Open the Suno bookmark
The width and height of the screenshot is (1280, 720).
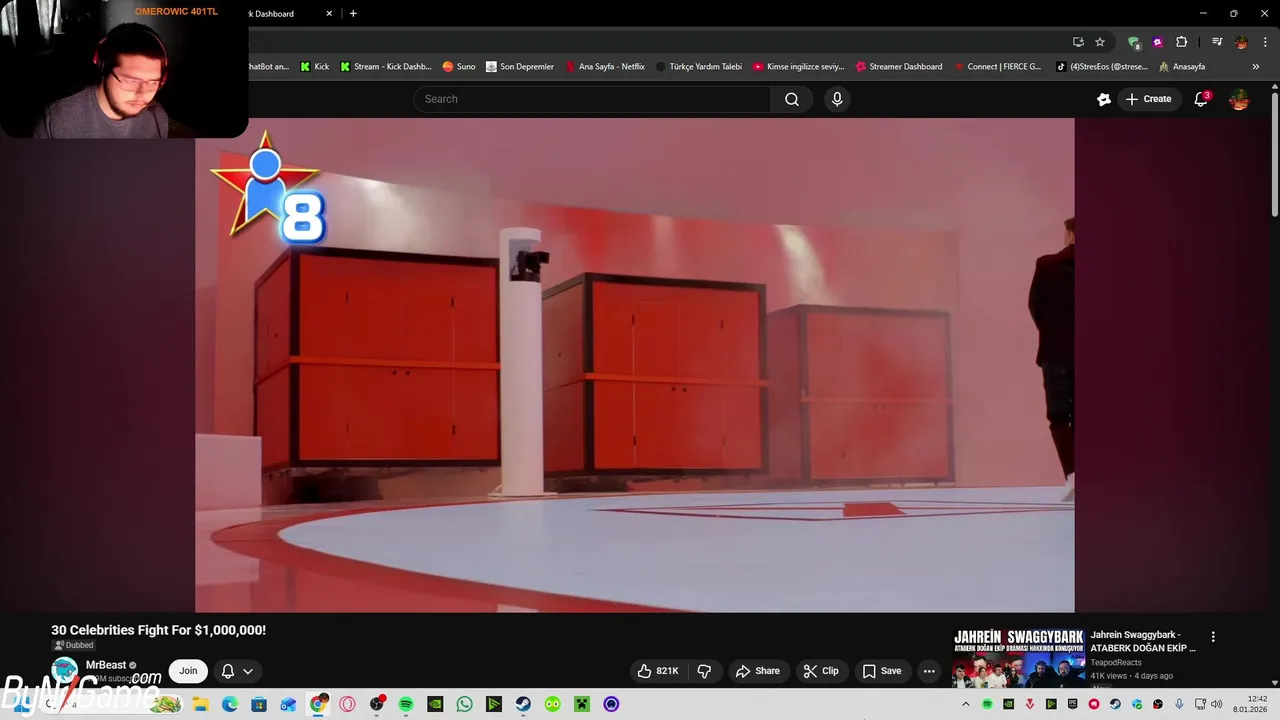pyautogui.click(x=459, y=67)
